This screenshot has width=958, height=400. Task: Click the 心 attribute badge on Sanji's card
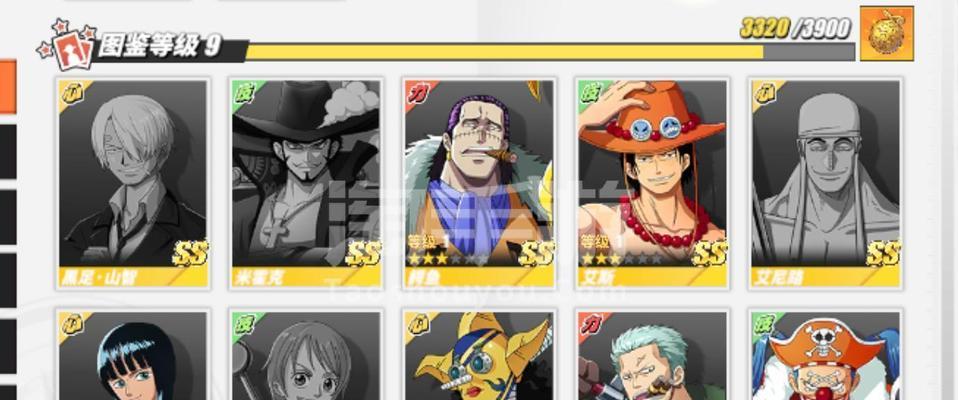pyautogui.click(x=72, y=94)
